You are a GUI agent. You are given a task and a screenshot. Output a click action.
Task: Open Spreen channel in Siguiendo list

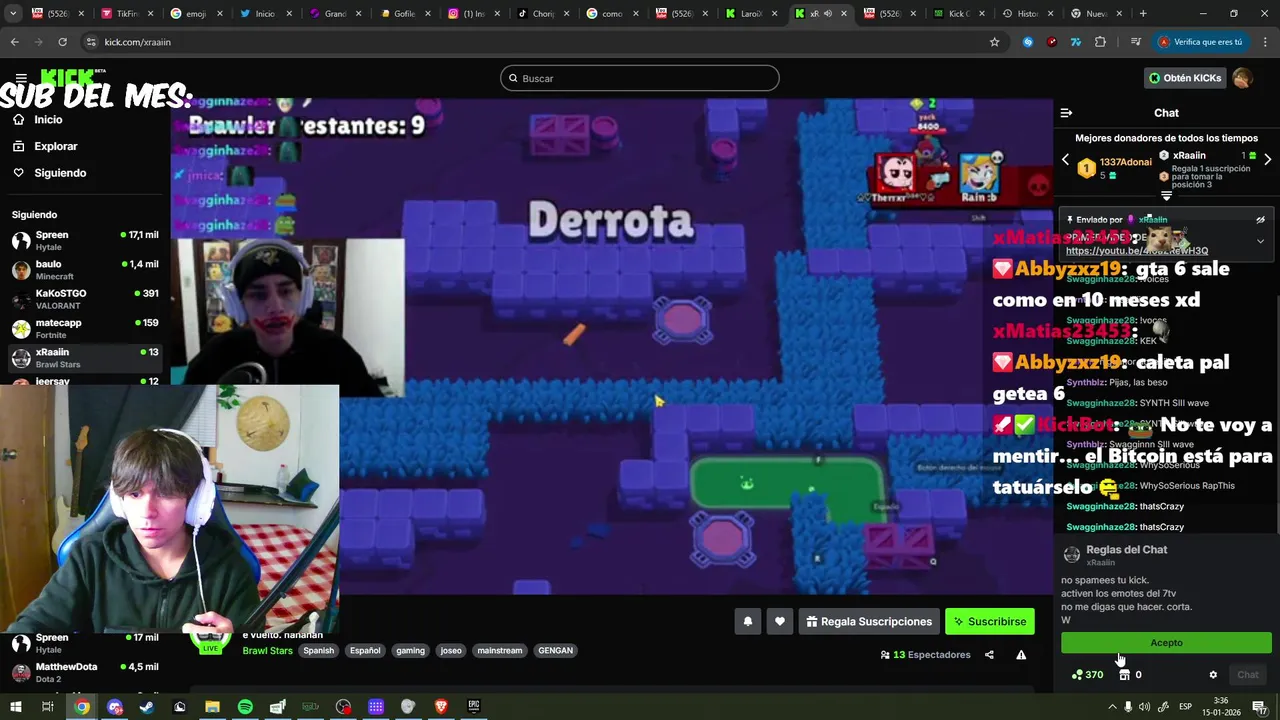tap(85, 240)
